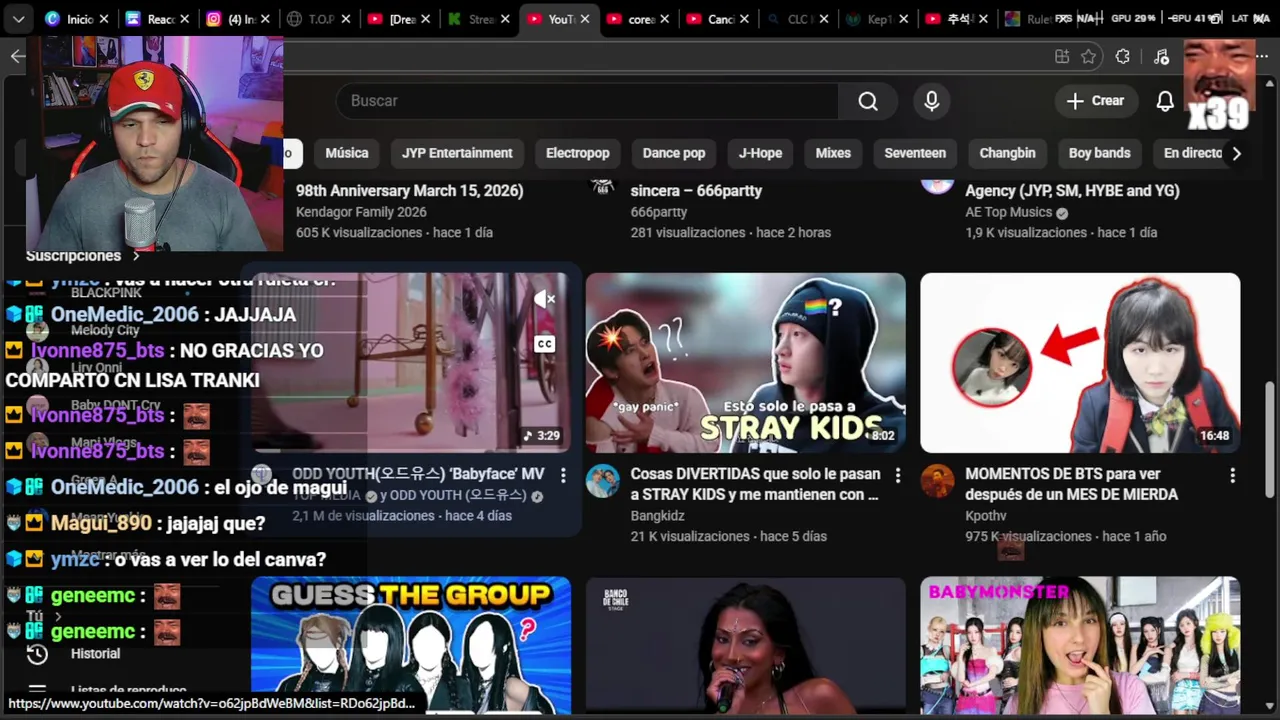
Task: Unmute the Babyface preview with speaker icon
Action: 544,299
